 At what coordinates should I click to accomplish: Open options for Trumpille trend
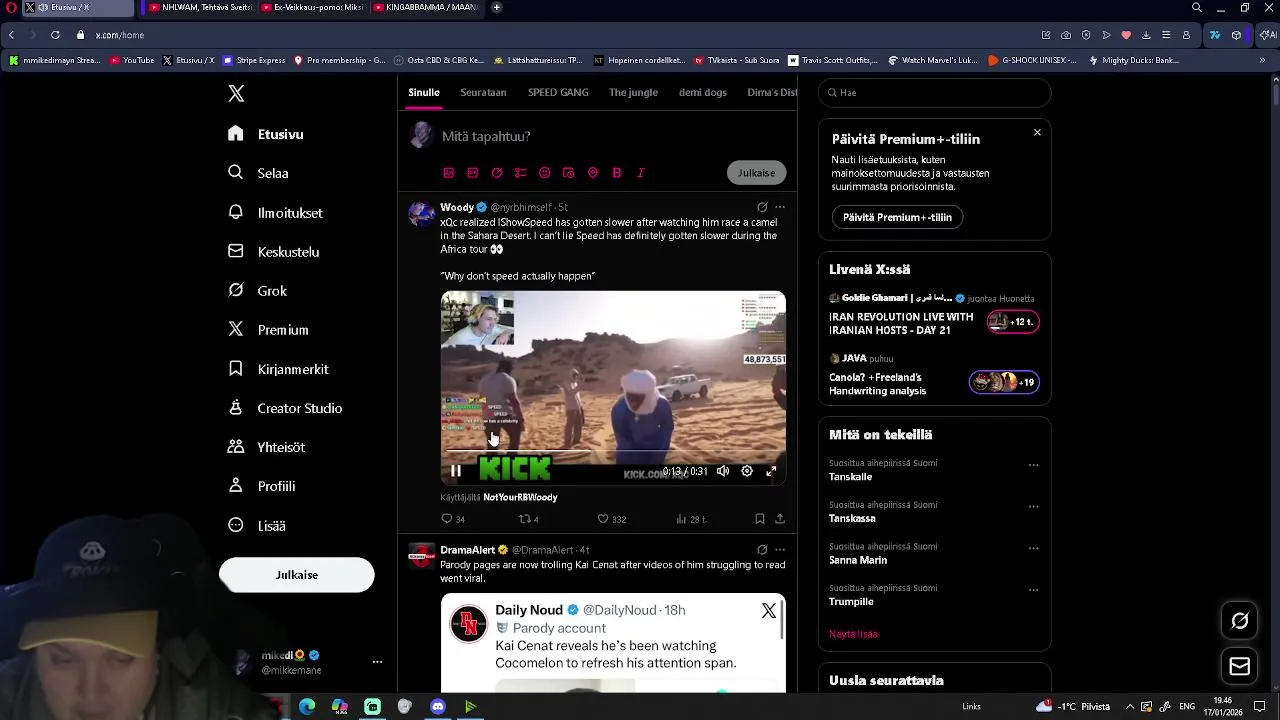[1034, 590]
